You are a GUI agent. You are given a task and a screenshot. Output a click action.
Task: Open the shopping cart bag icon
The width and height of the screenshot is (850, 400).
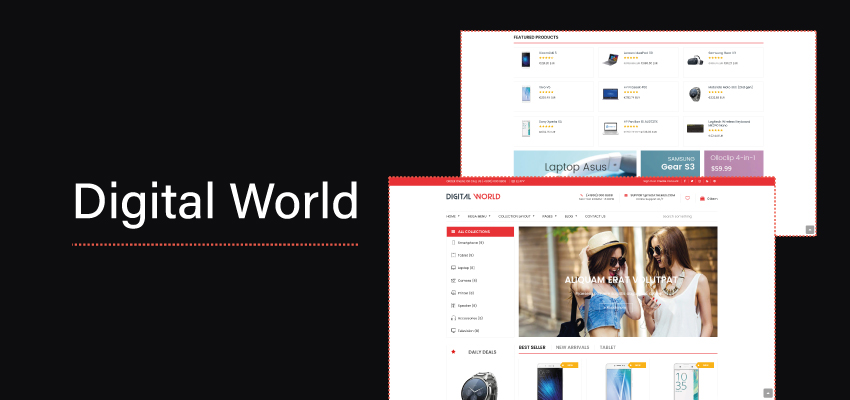[703, 198]
